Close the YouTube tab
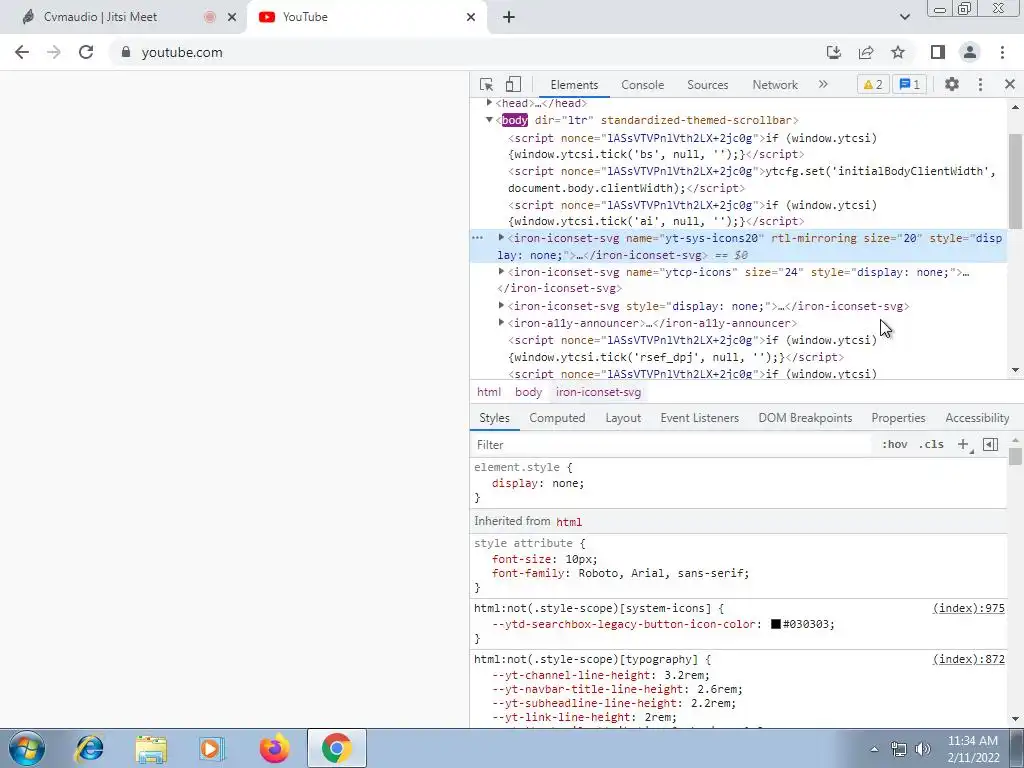The width and height of the screenshot is (1024, 768). point(471,17)
